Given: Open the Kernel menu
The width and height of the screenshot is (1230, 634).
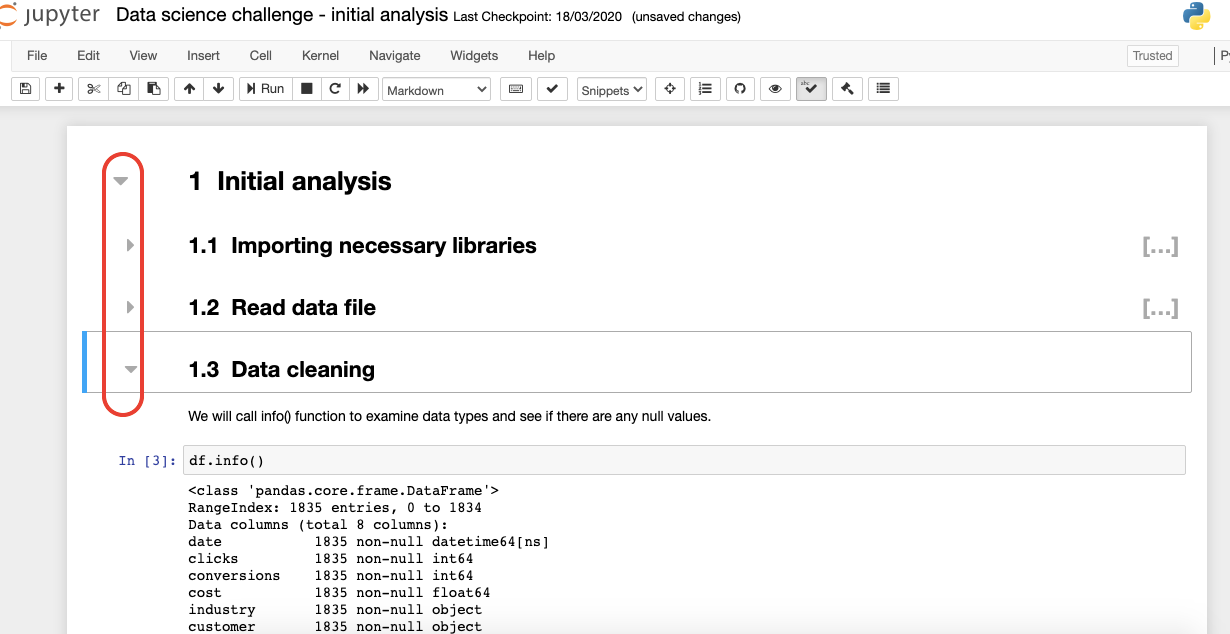Looking at the screenshot, I should point(320,56).
